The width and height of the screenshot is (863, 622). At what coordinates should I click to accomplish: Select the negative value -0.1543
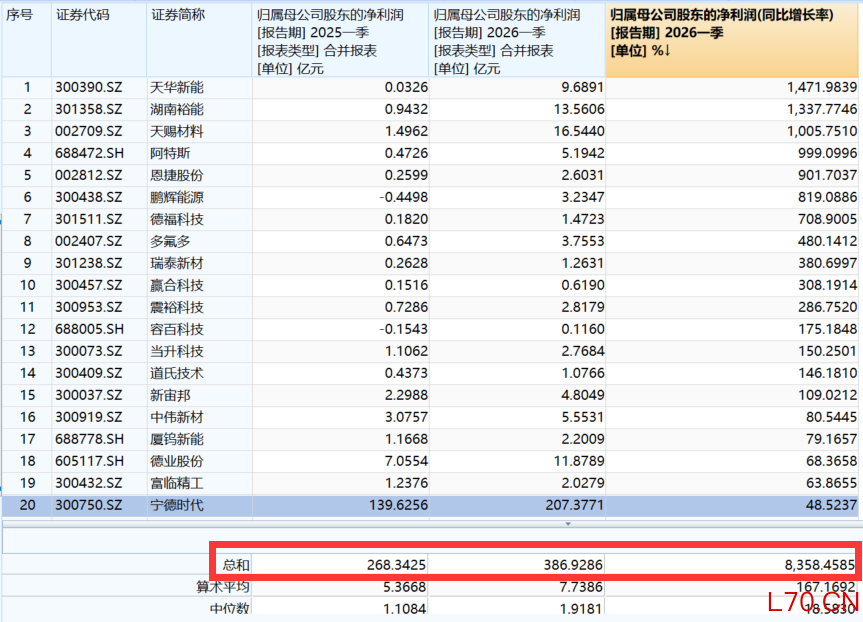click(x=403, y=330)
